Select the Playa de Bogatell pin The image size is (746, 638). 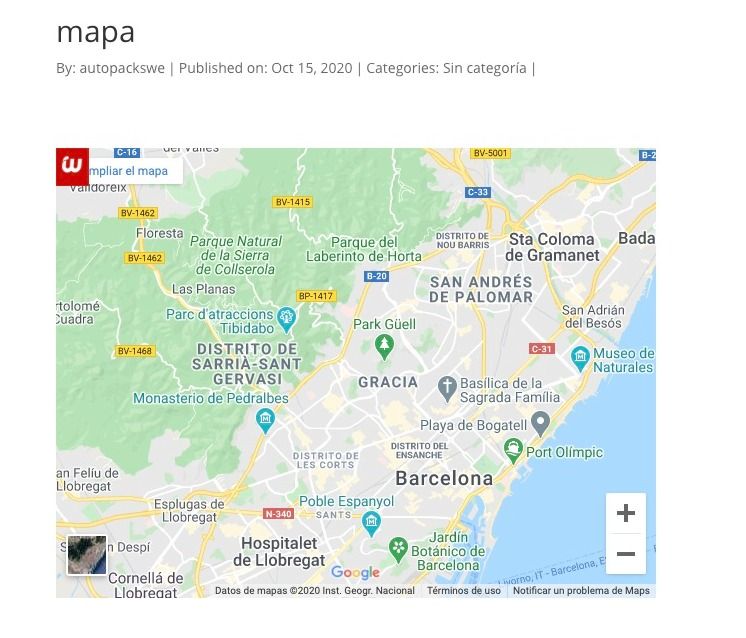540,424
